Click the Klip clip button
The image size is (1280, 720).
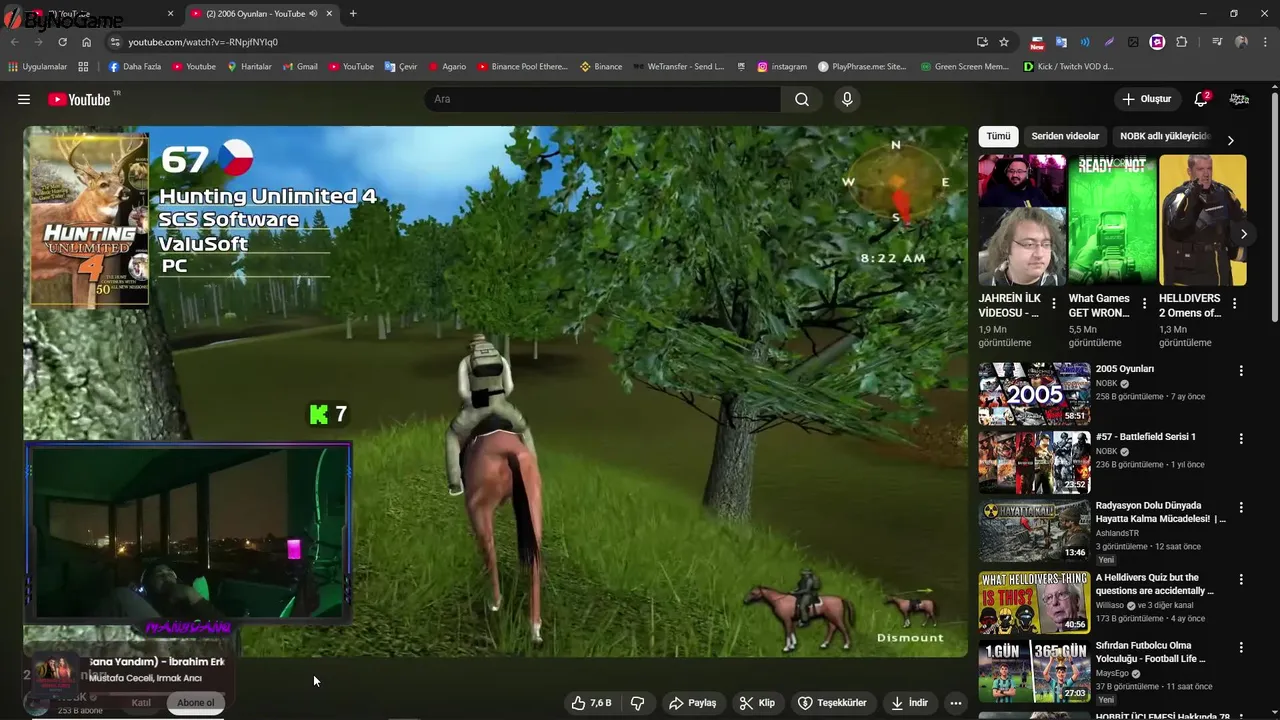pos(757,703)
